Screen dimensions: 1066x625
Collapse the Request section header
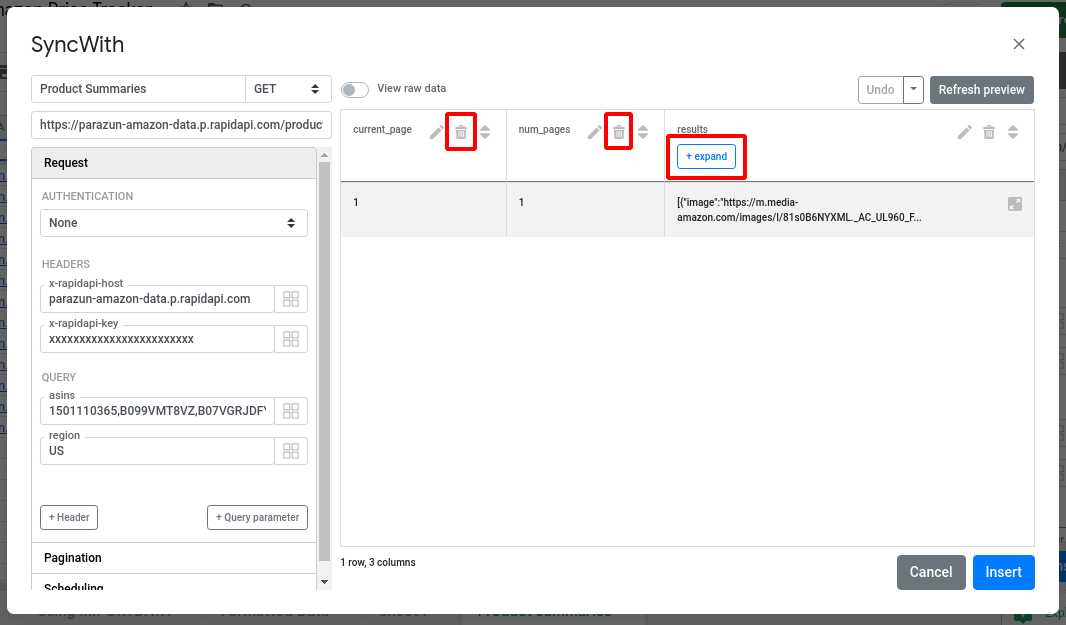pos(174,163)
